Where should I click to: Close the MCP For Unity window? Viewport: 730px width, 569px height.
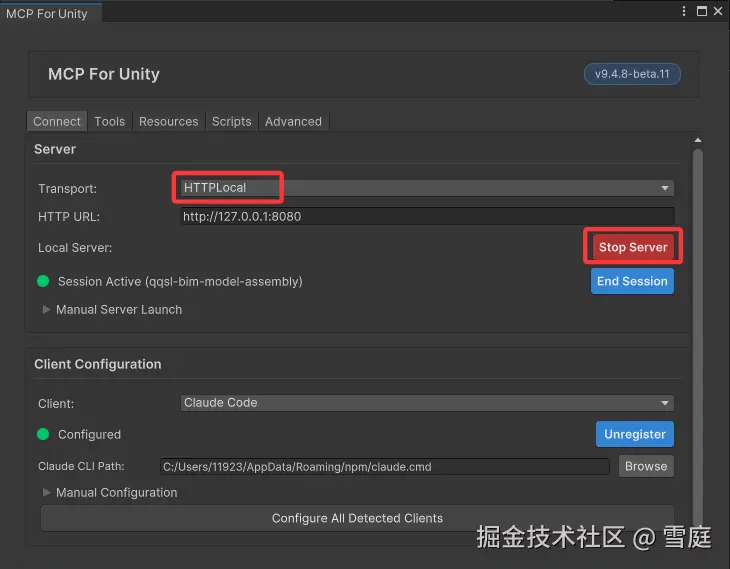718,11
